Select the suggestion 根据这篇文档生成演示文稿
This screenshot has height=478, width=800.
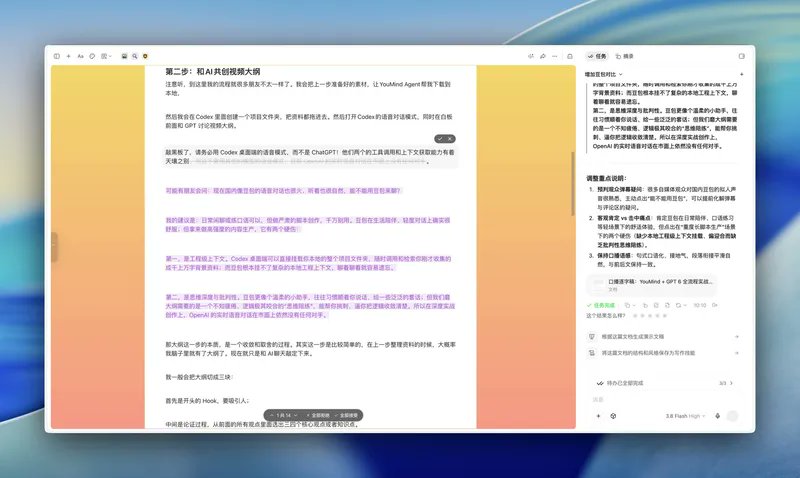click(x=663, y=337)
